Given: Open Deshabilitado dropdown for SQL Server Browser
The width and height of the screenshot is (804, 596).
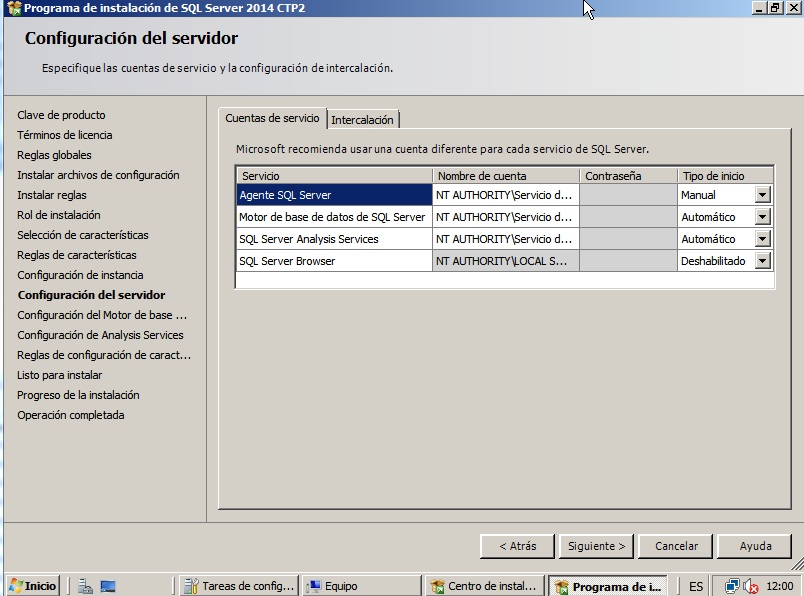Looking at the screenshot, I should coord(765,261).
